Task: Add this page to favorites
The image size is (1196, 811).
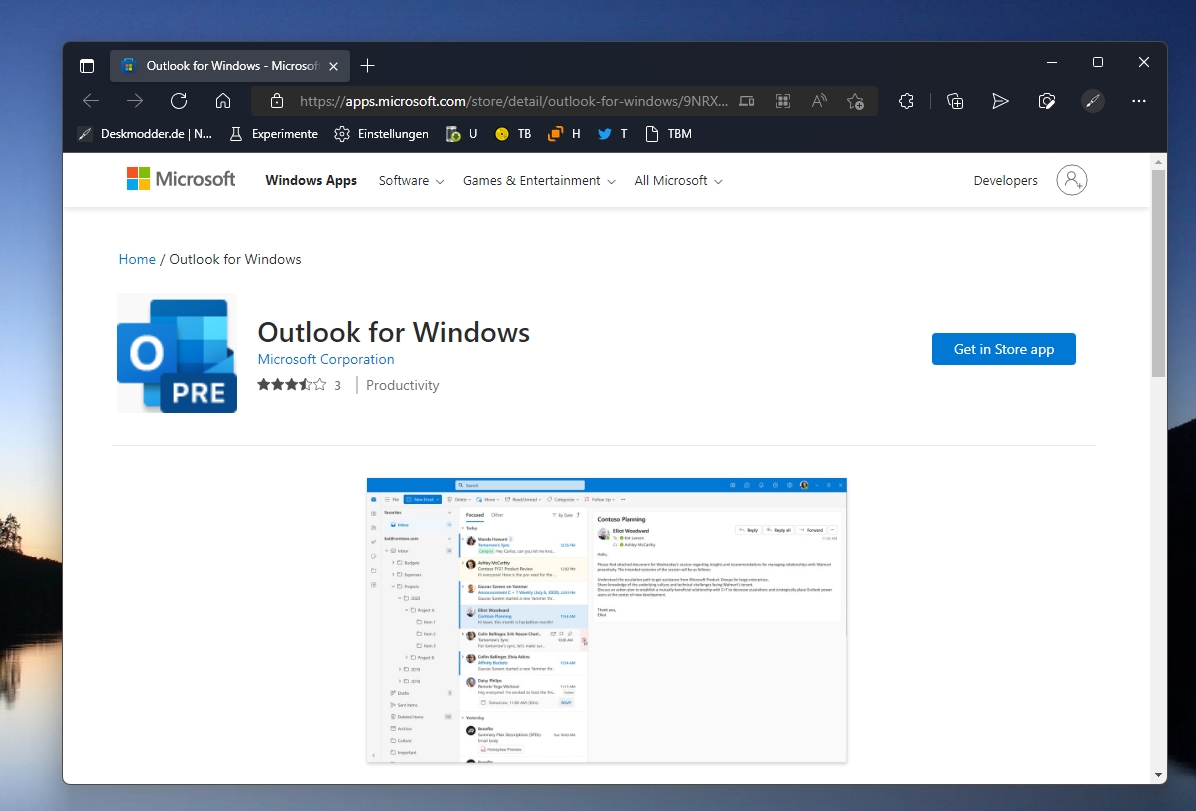Action: 856,101
